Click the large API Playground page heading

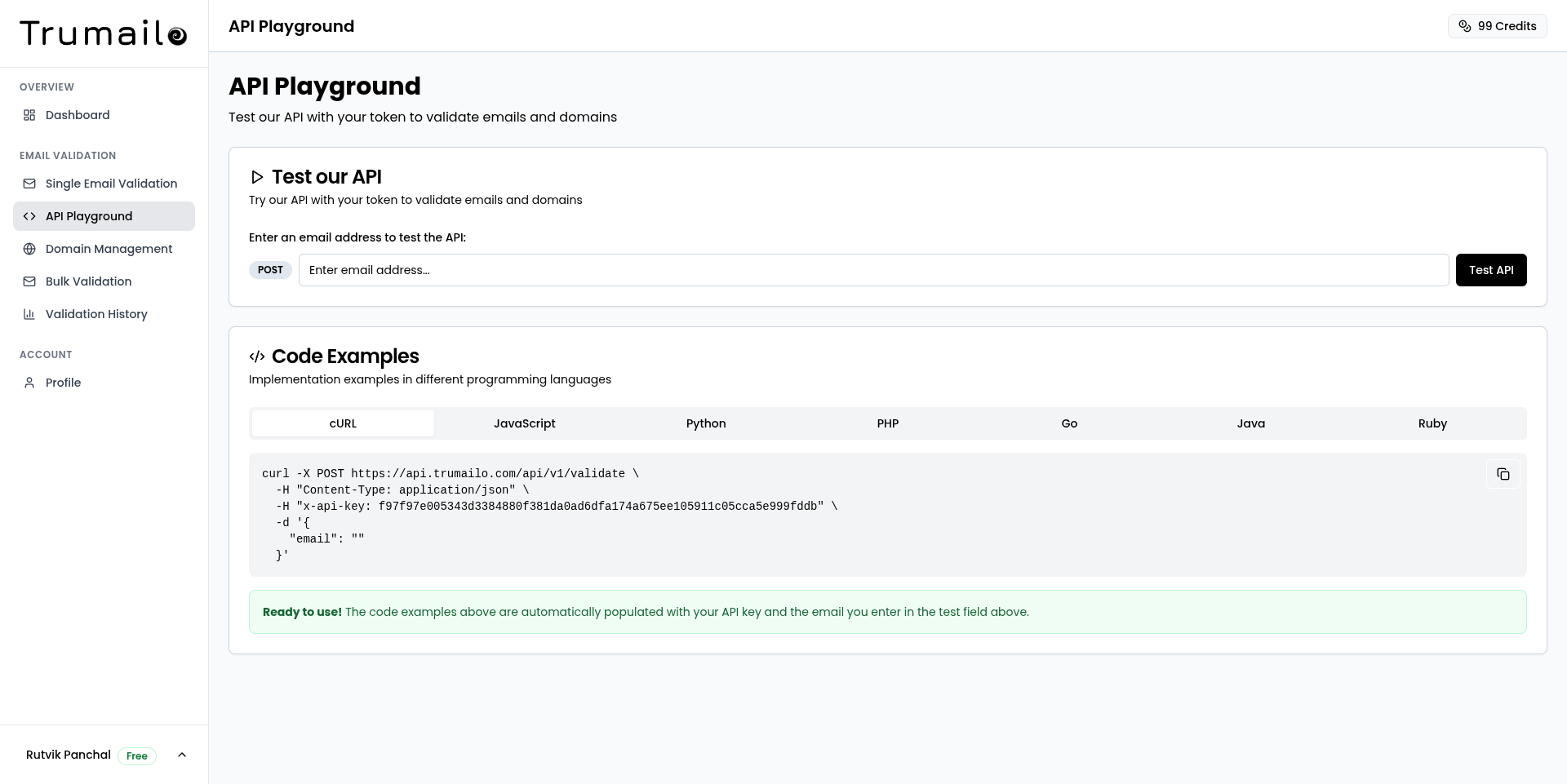[x=325, y=86]
